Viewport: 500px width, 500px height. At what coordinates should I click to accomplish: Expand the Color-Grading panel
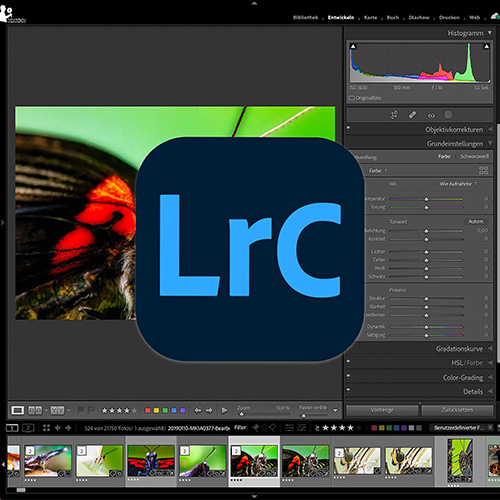pos(490,377)
